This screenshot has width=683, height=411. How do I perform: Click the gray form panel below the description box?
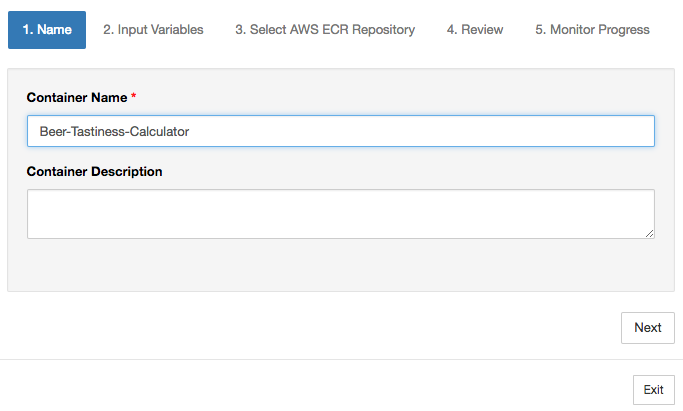point(340,266)
